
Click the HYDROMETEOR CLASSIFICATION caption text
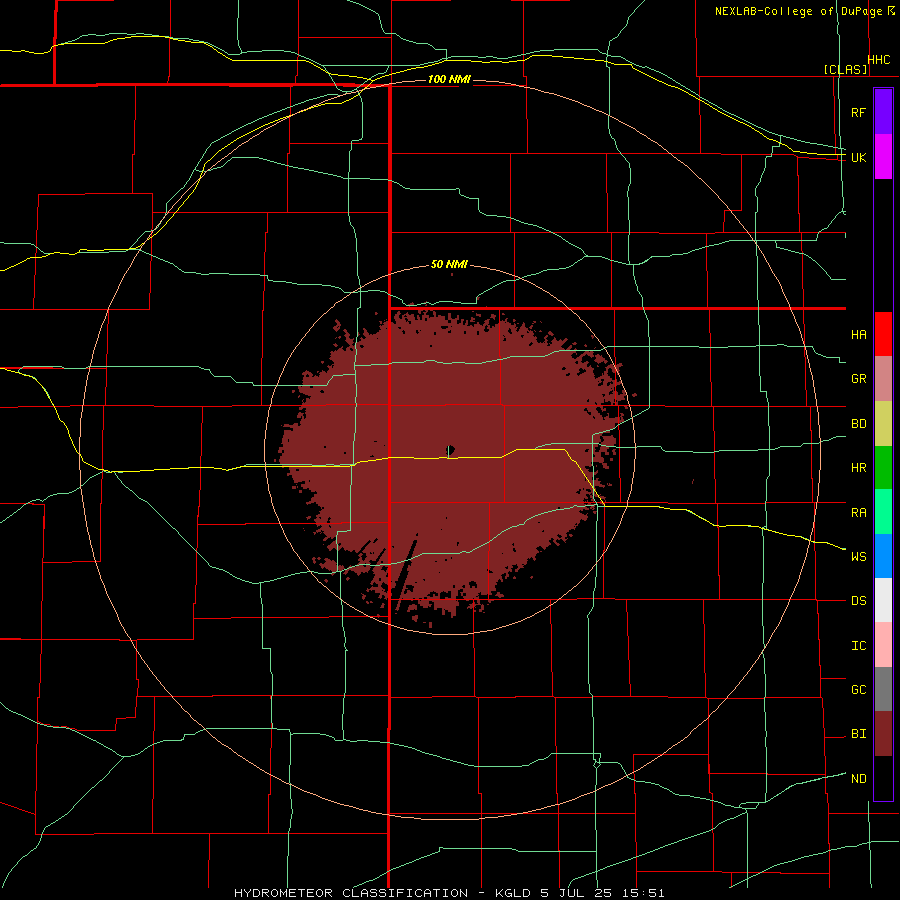point(351,893)
